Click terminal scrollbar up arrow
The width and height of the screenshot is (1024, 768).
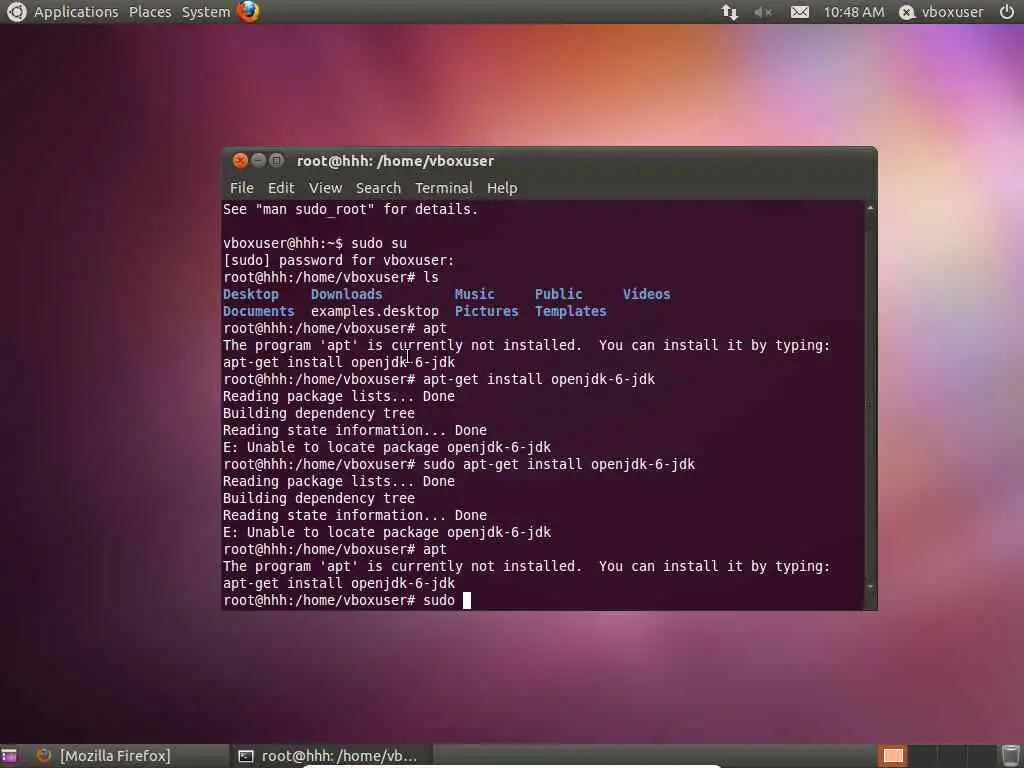point(870,208)
